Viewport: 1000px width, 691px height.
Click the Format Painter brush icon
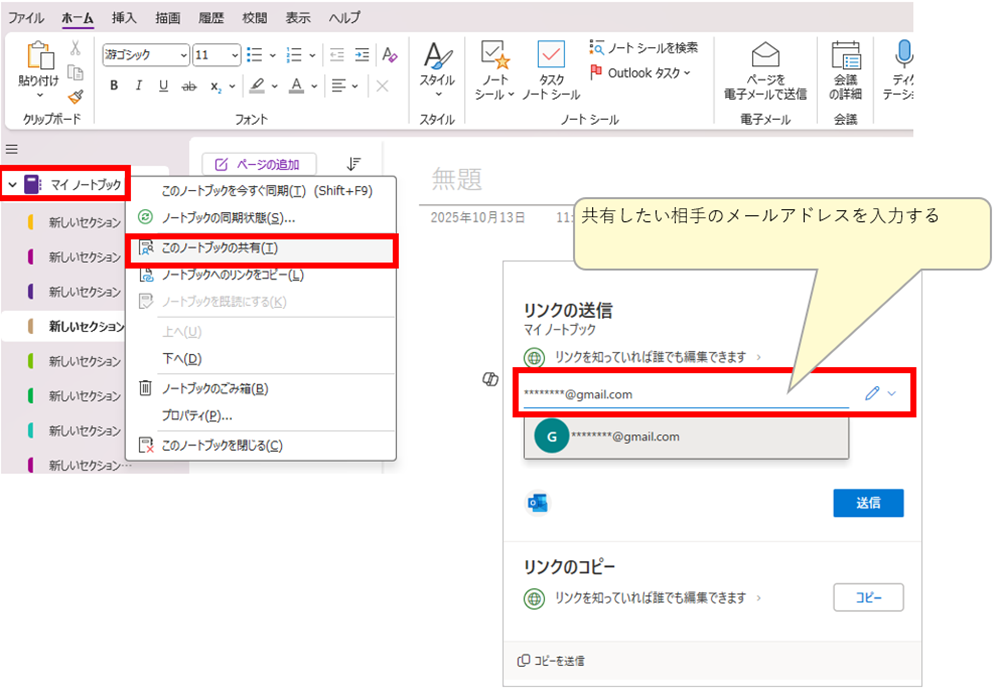point(75,97)
